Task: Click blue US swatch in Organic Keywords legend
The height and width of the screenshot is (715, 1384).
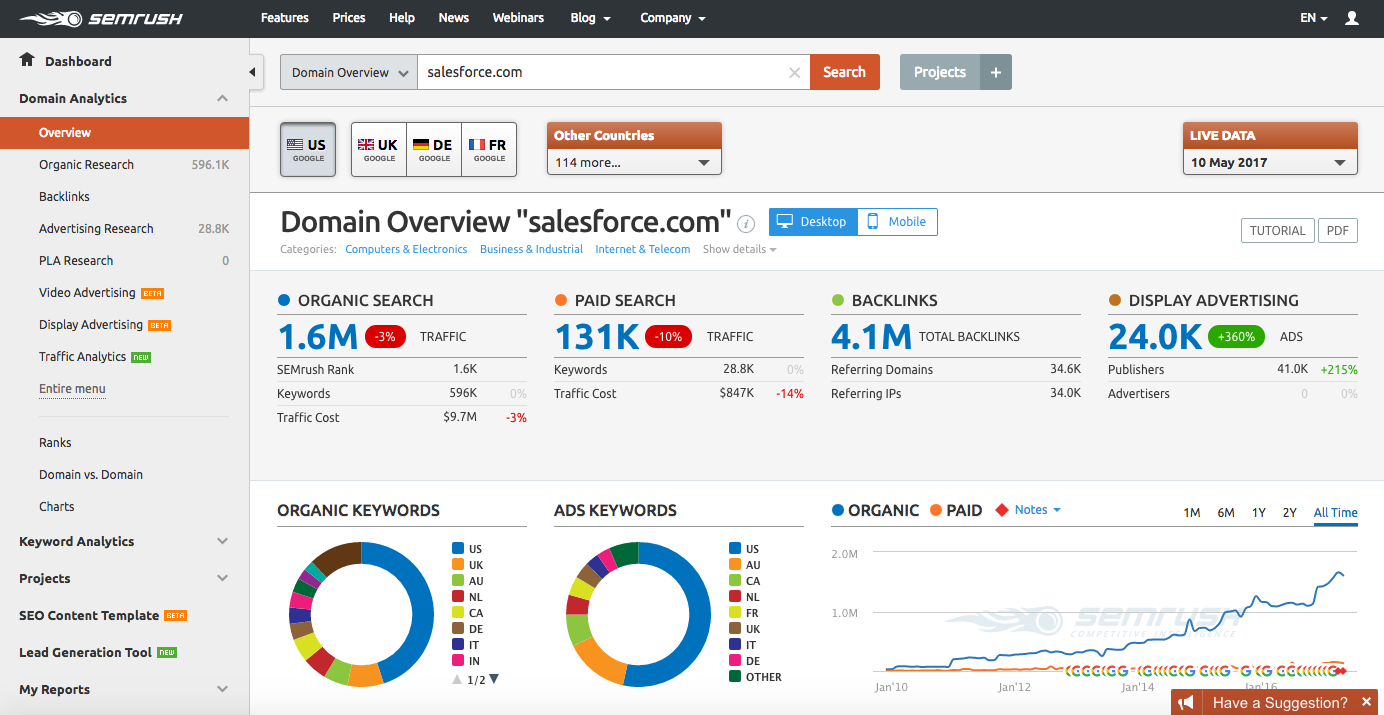Action: pyautogui.click(x=458, y=548)
